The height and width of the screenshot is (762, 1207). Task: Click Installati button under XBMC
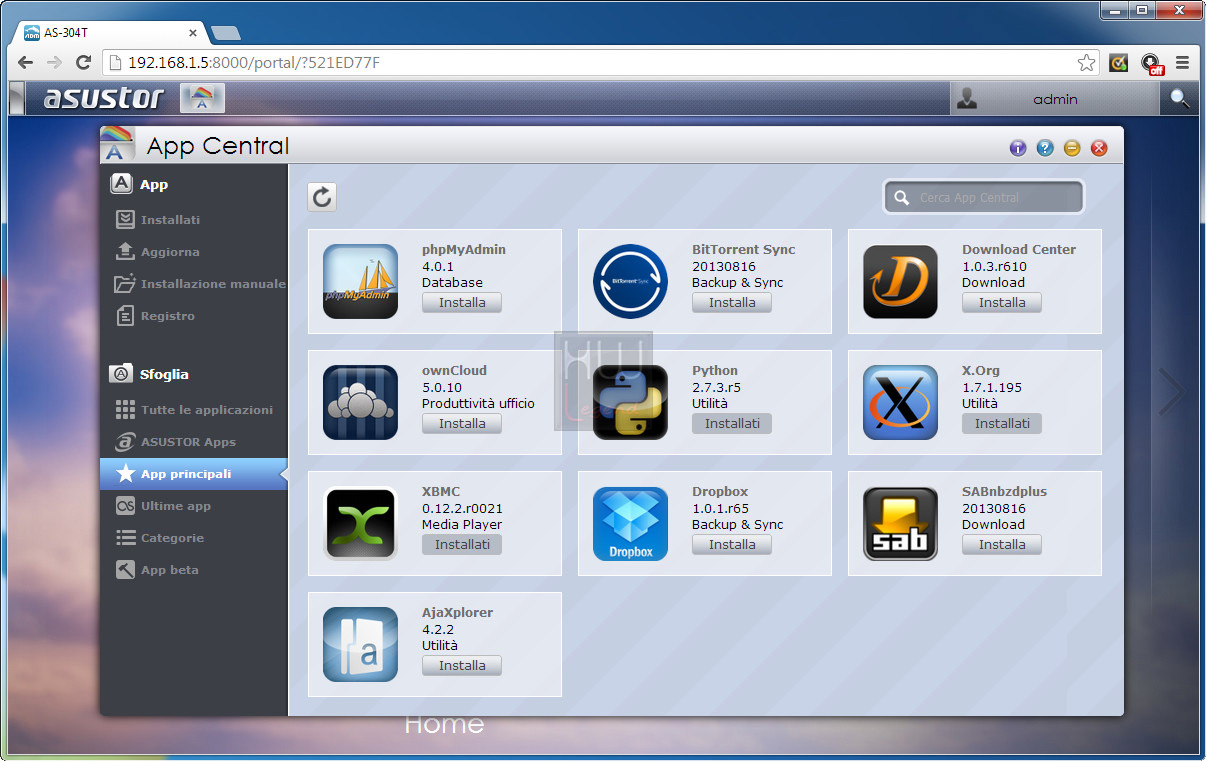462,545
